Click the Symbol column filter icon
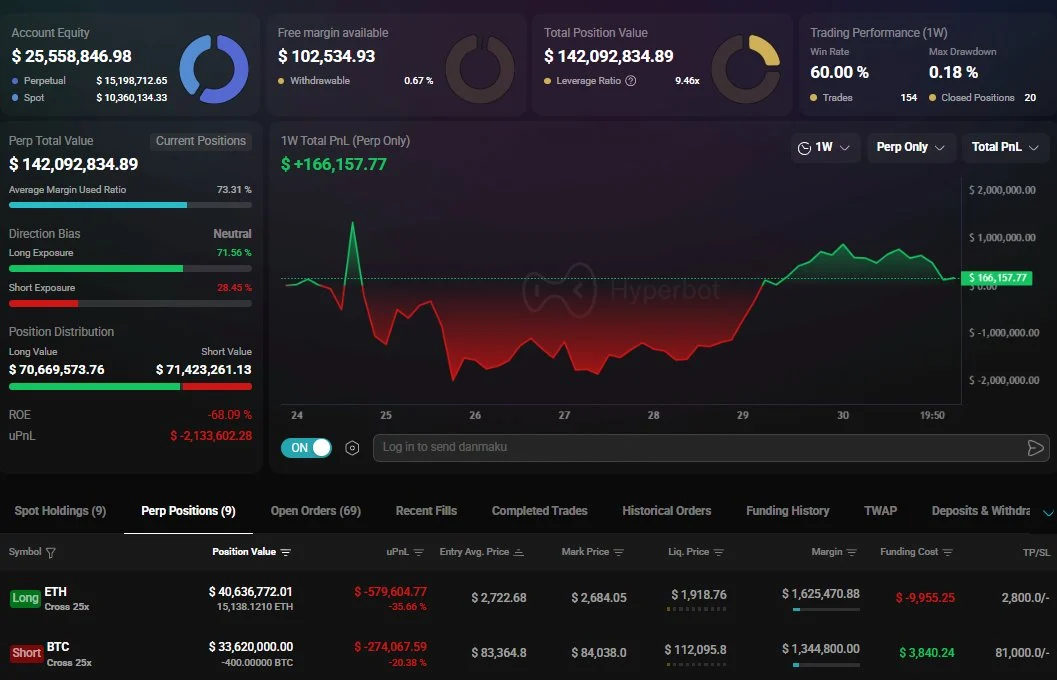This screenshot has width=1057, height=680. click(51, 553)
